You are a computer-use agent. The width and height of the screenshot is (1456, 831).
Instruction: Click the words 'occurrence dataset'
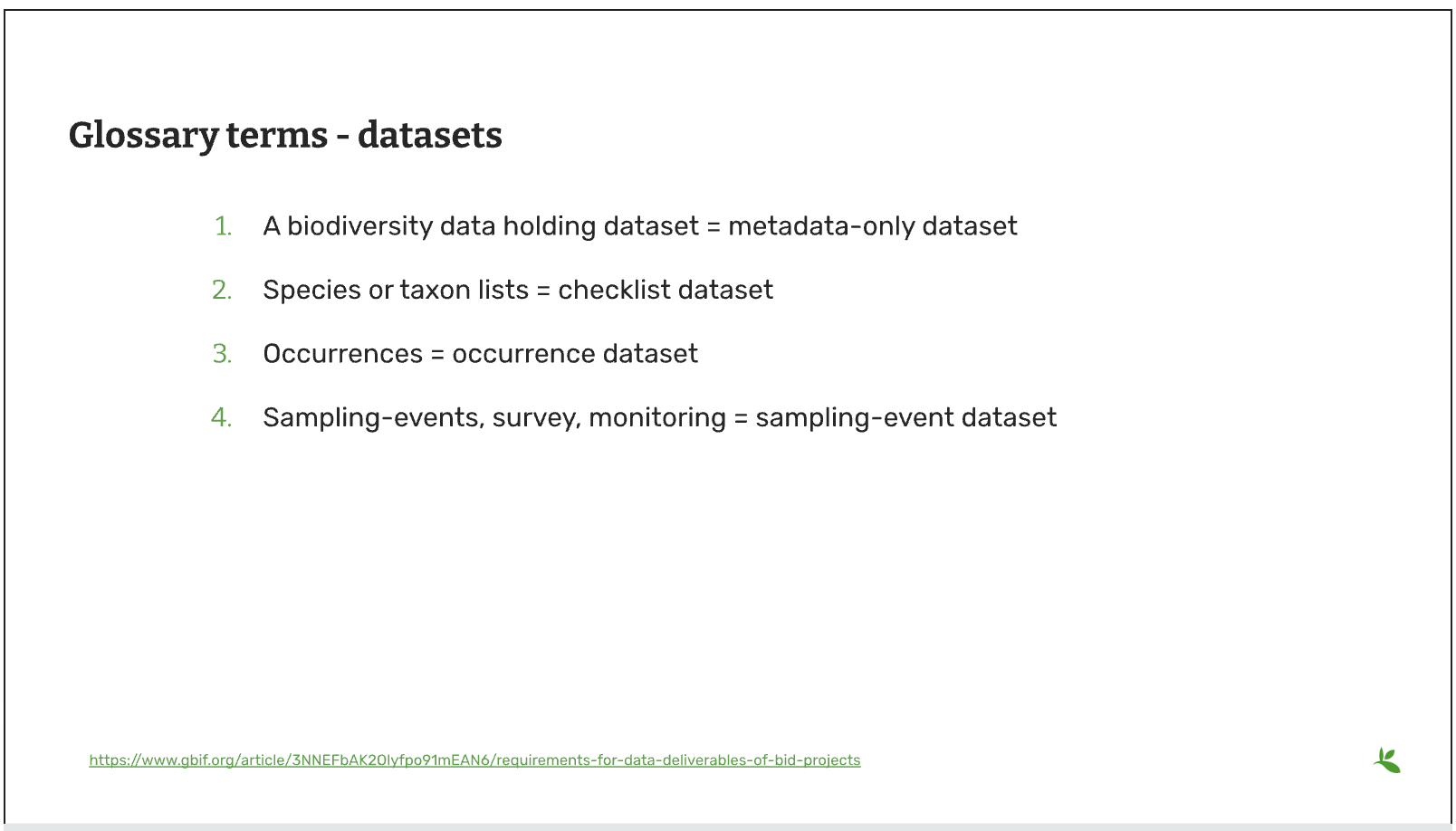575,354
